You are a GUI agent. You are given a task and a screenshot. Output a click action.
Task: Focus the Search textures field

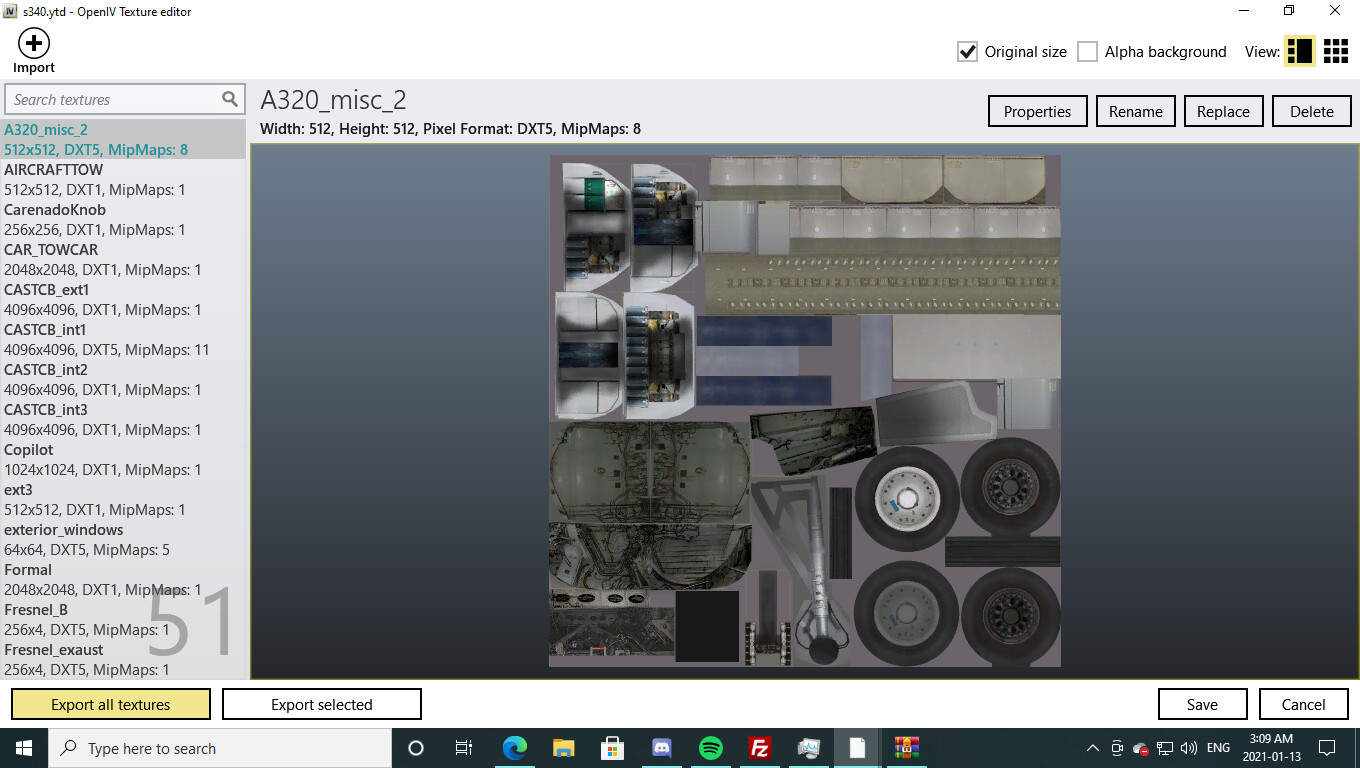(x=112, y=99)
